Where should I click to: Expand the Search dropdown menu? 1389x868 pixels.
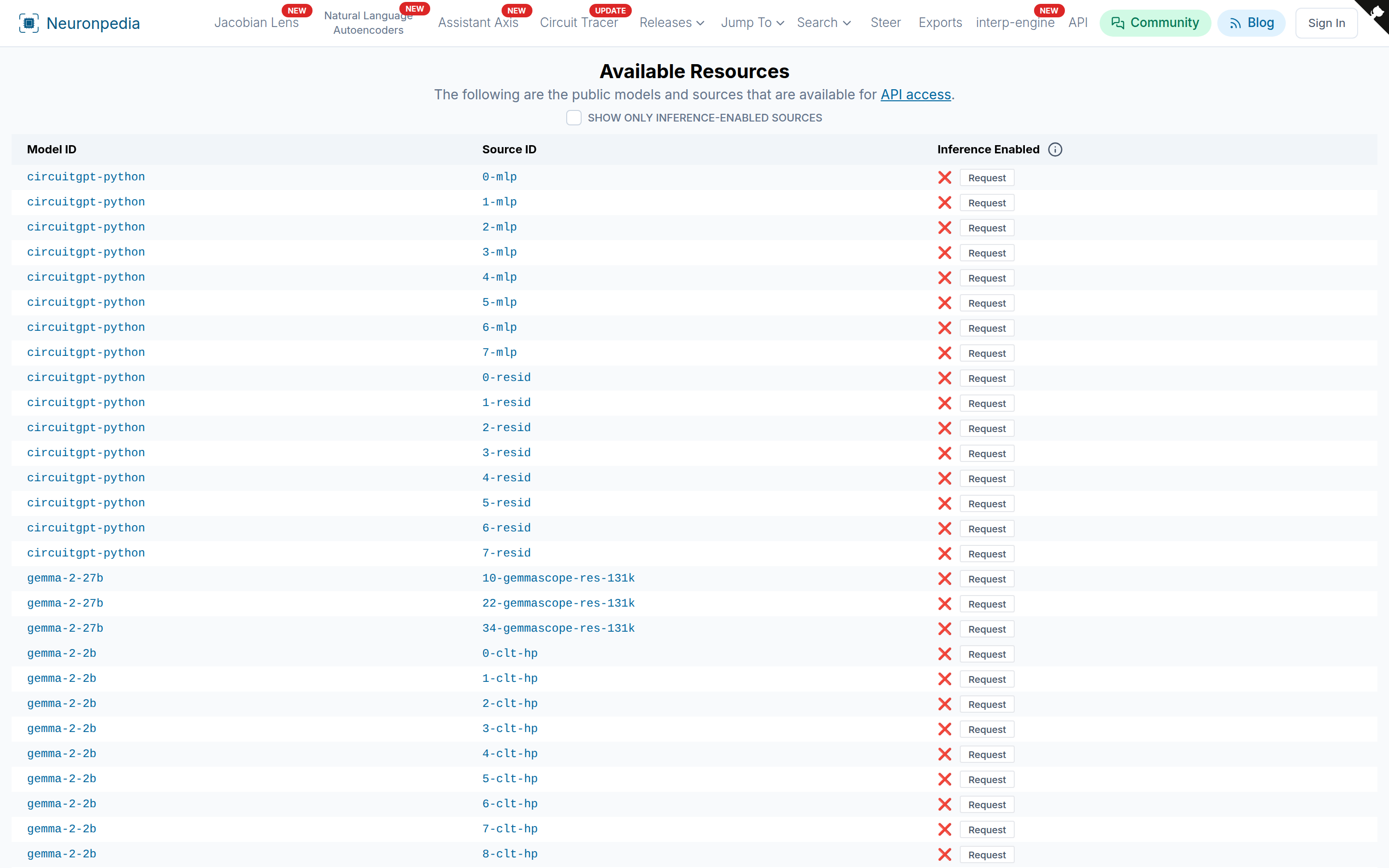[824, 22]
